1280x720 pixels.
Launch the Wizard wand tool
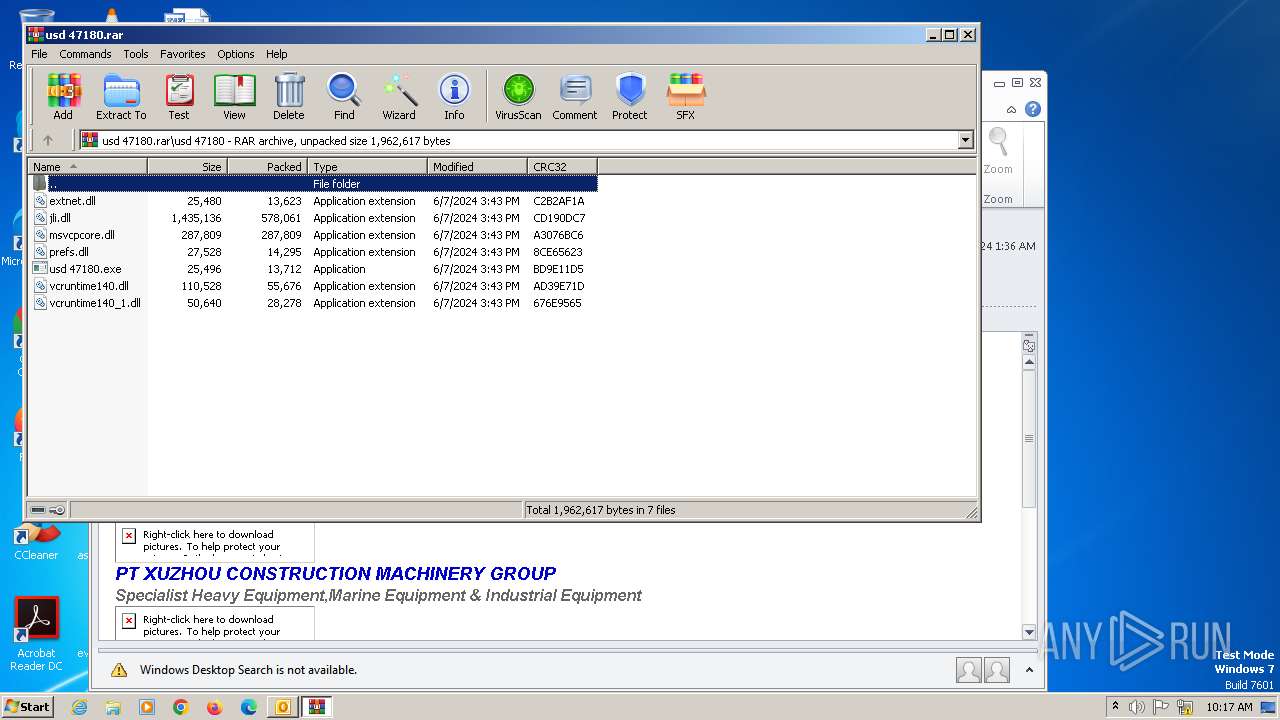tap(399, 97)
